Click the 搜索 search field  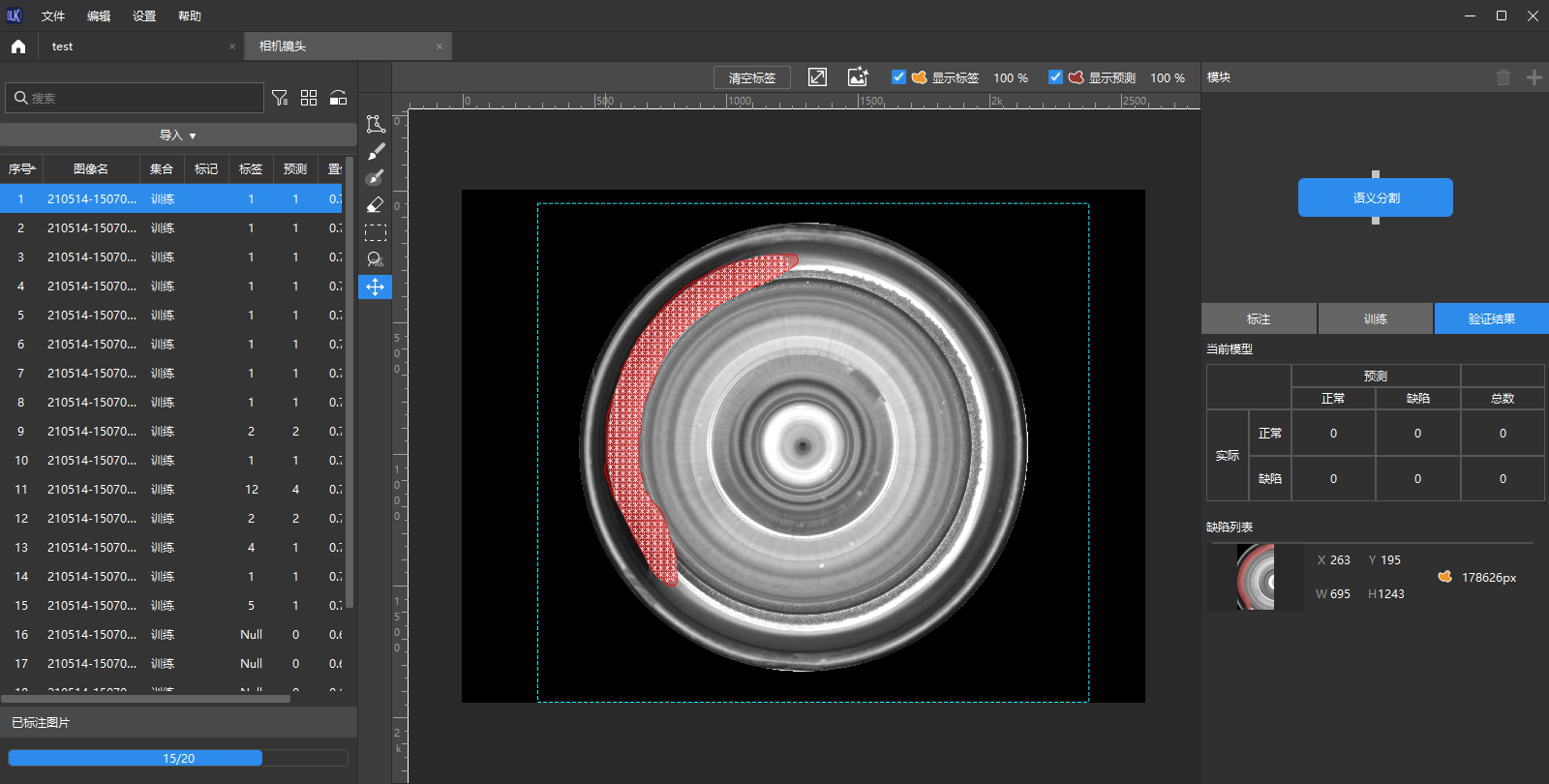coord(135,98)
